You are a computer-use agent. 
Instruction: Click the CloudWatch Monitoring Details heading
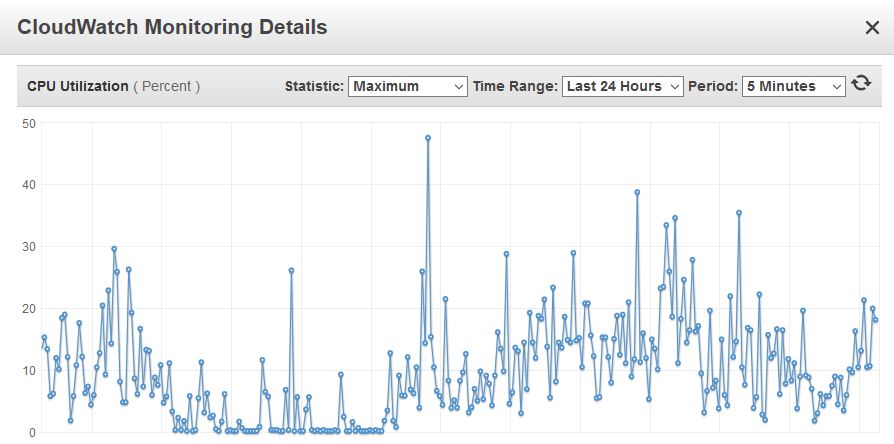coord(172,27)
